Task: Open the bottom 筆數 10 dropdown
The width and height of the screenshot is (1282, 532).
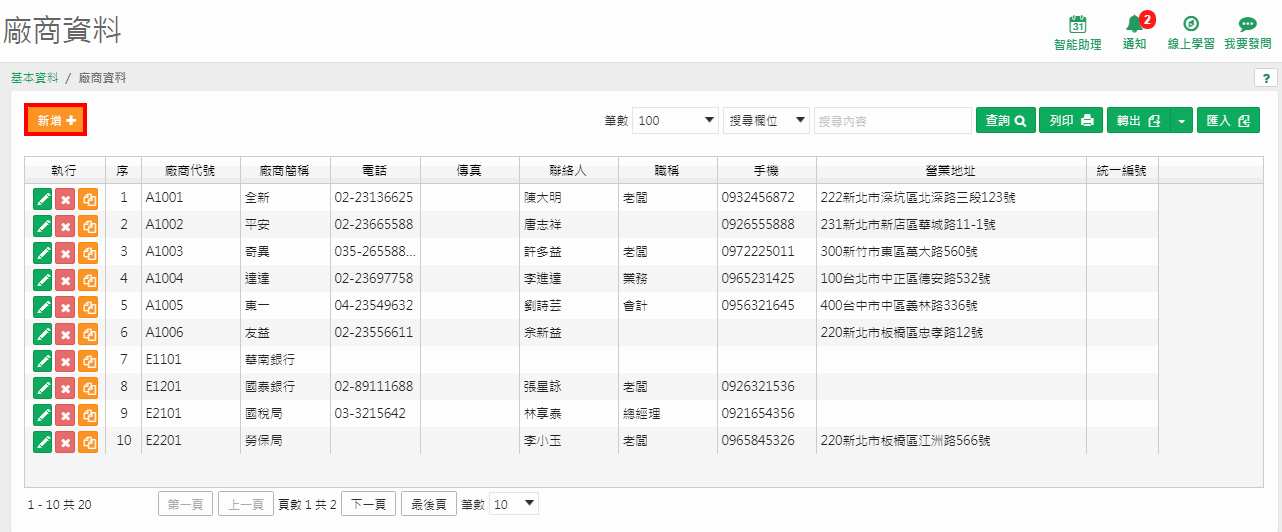Action: [515, 504]
